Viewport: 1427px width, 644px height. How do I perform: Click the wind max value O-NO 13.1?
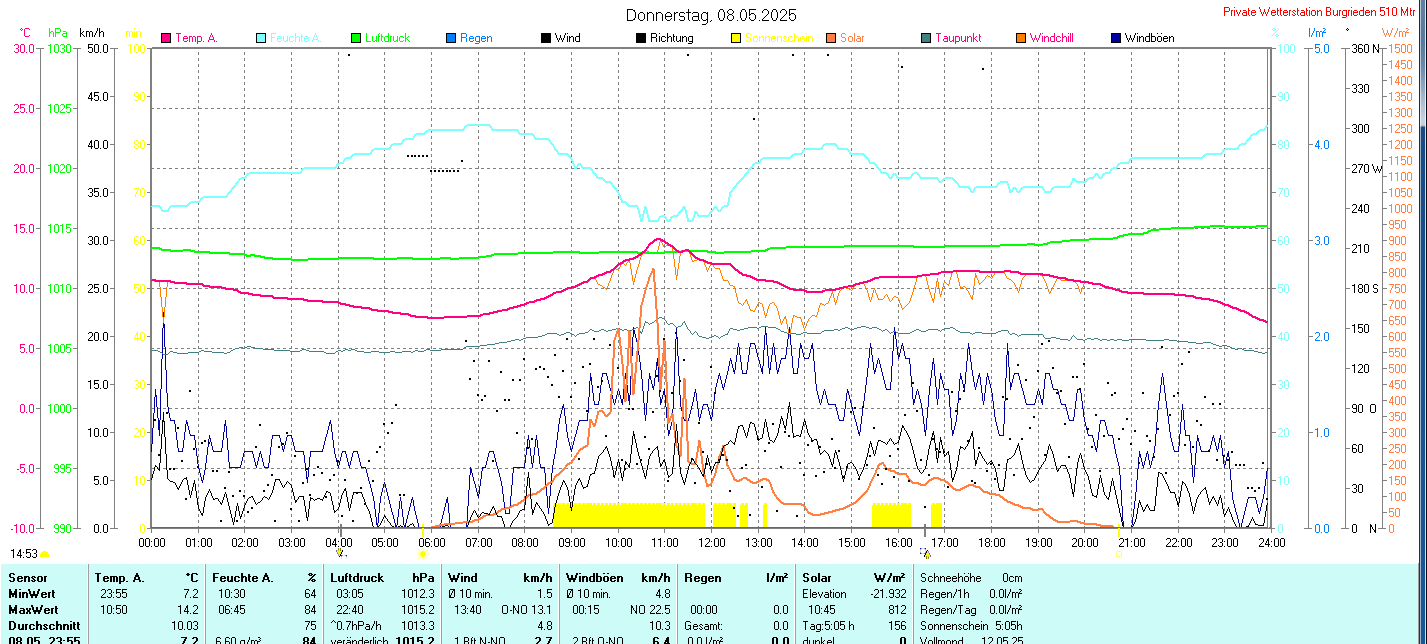click(x=526, y=609)
